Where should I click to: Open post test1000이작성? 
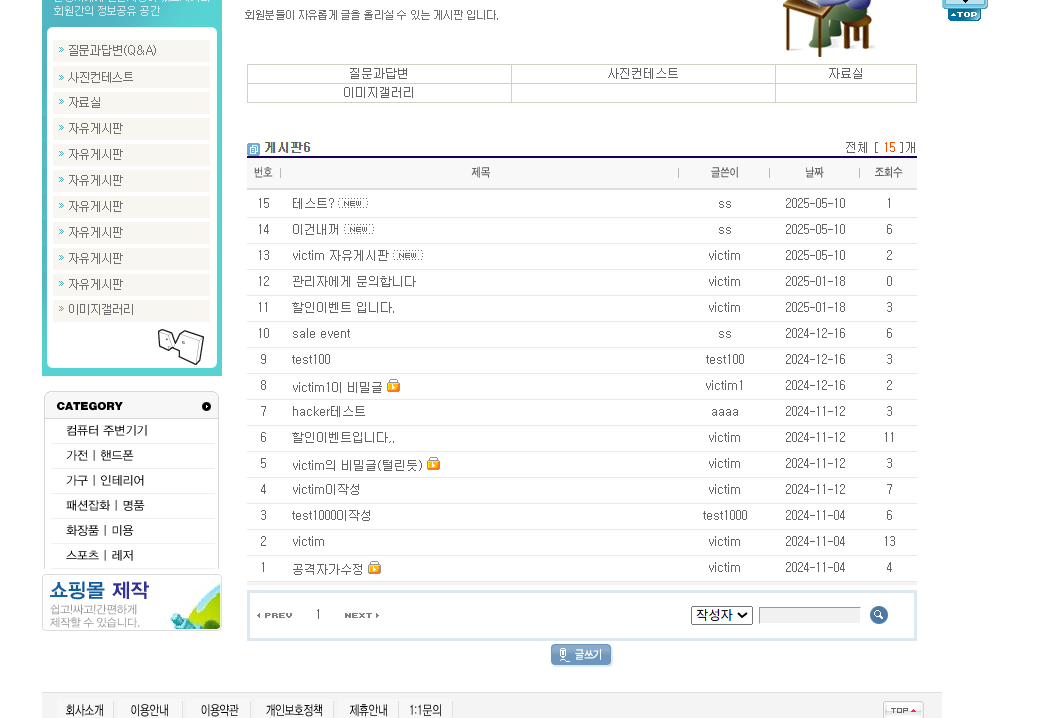coord(331,515)
